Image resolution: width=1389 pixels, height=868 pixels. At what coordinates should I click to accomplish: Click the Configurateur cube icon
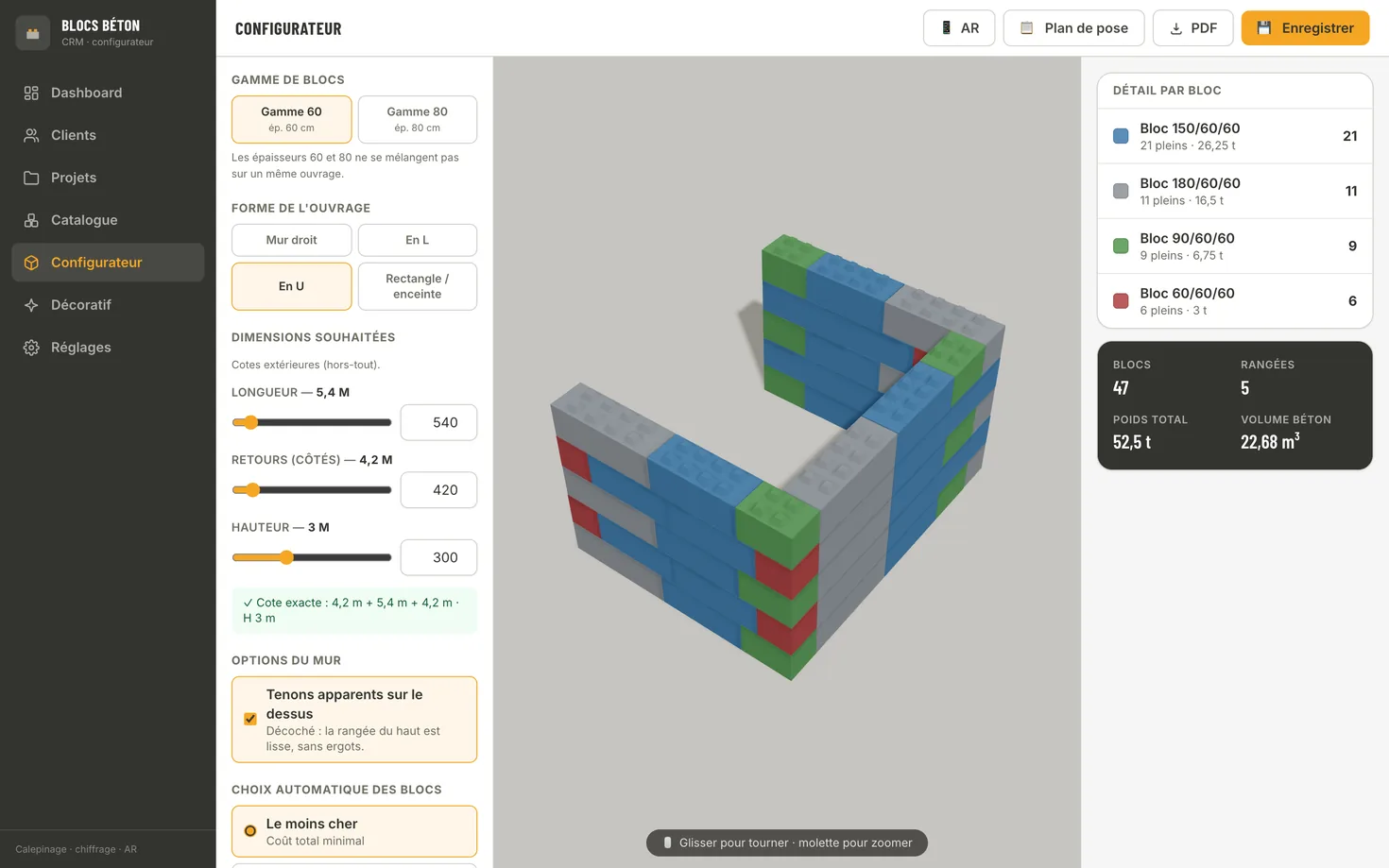point(31,263)
